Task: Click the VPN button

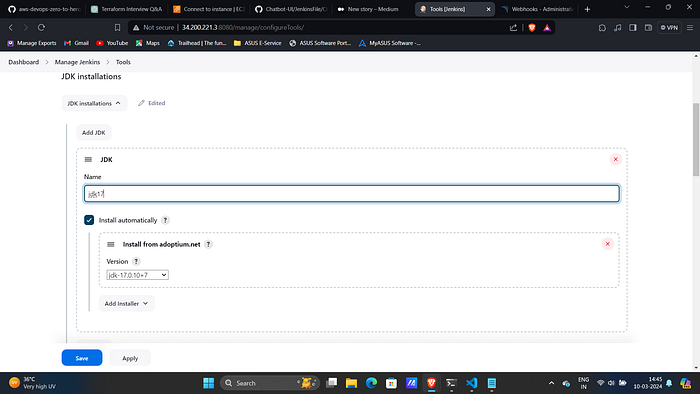Action: click(x=669, y=28)
